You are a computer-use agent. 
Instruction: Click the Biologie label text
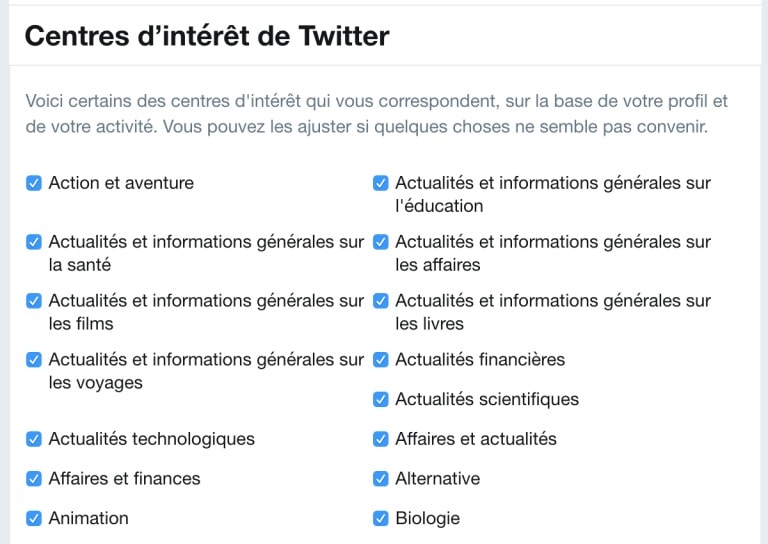427,518
